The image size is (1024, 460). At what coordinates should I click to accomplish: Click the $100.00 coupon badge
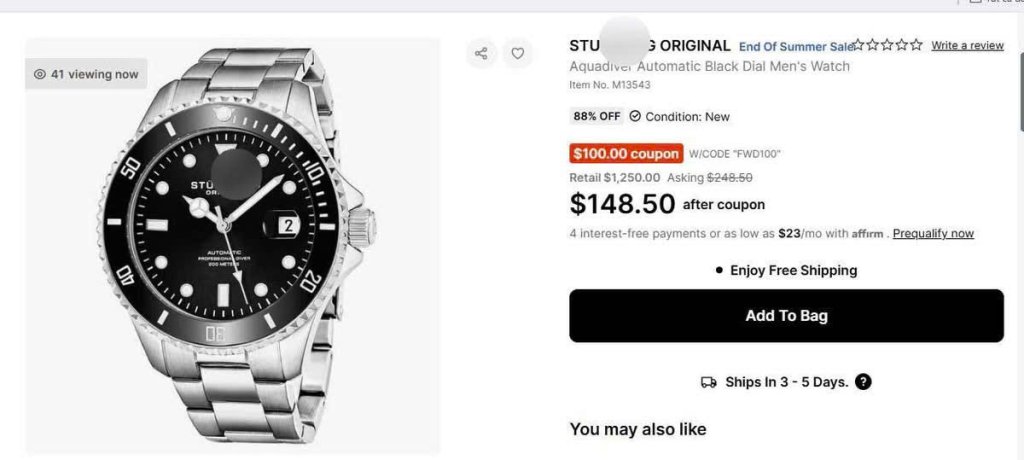pos(626,154)
